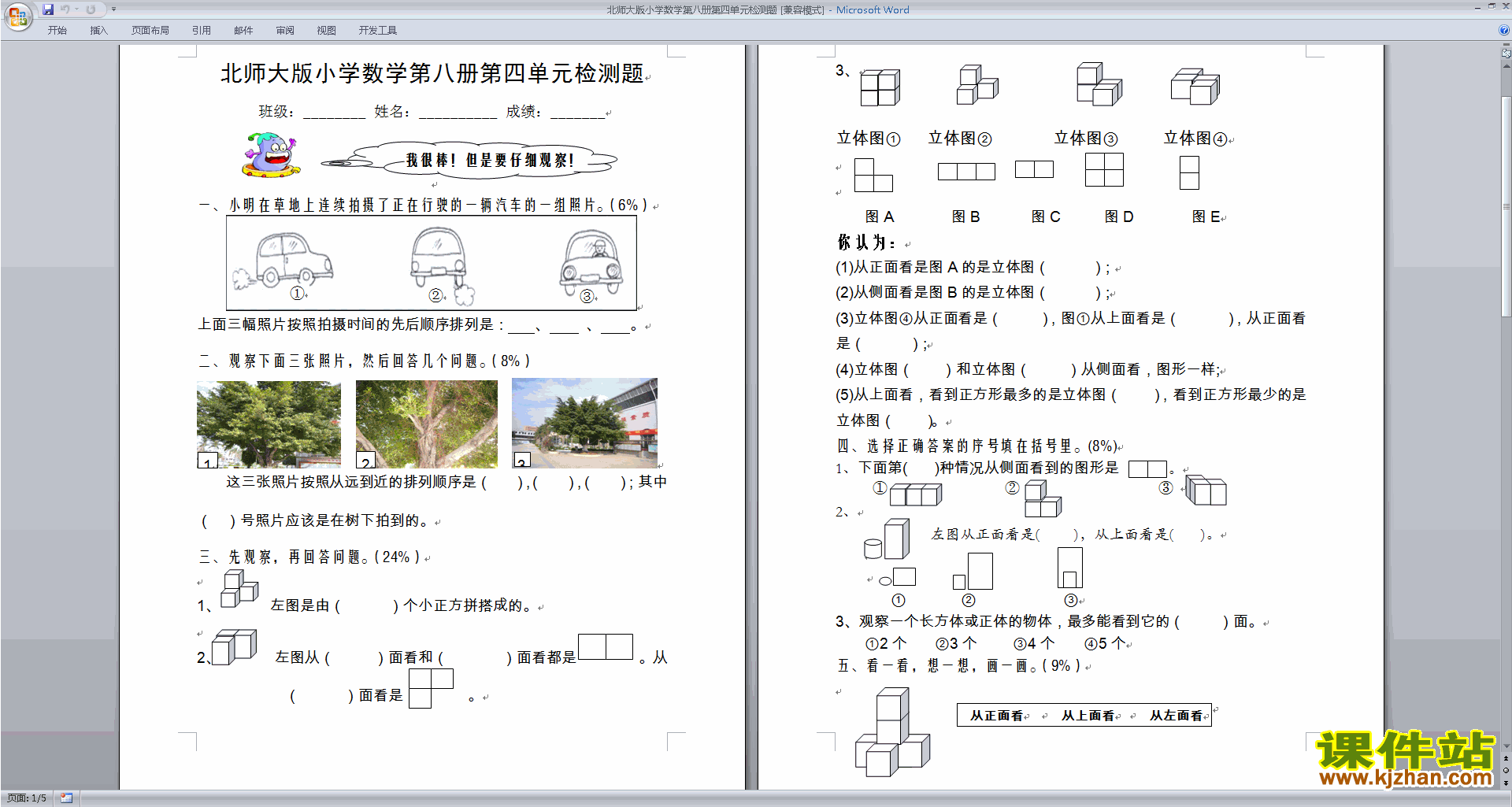Click the title 北师大版小学数学第八册第四单元检测题
Image resolution: width=1512 pixels, height=807 pixels.
pos(432,73)
